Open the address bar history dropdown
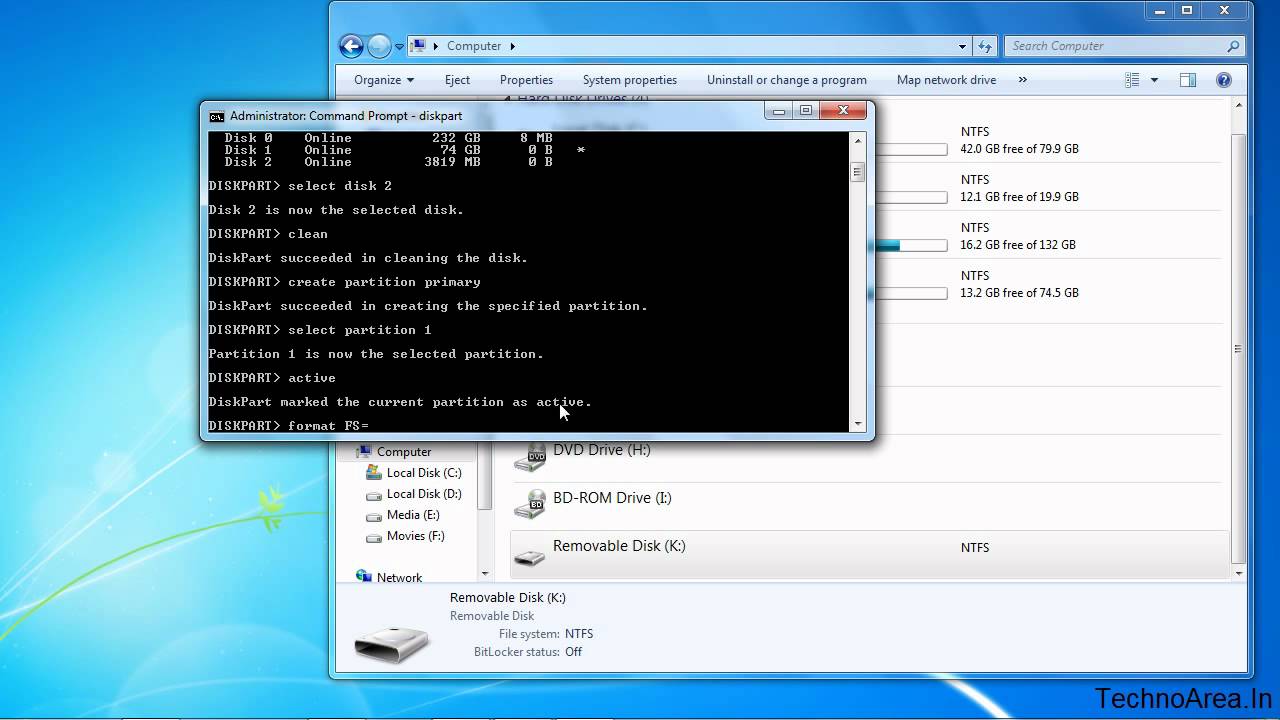 coord(963,46)
